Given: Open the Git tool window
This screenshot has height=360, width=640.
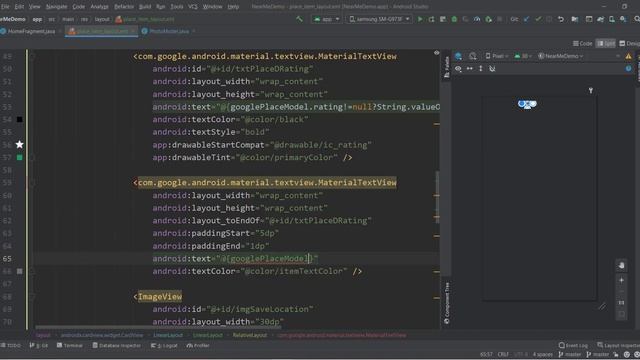Looking at the screenshot, I should pyautogui.click(x=39, y=345).
